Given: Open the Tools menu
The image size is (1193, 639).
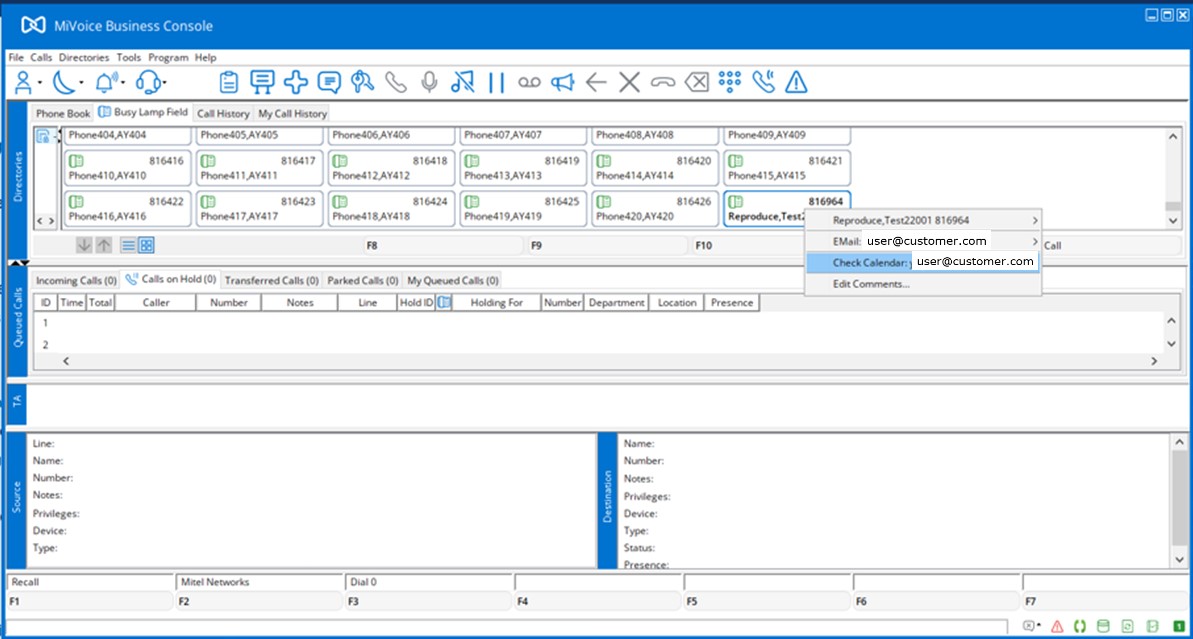Looking at the screenshot, I should click(x=129, y=57).
